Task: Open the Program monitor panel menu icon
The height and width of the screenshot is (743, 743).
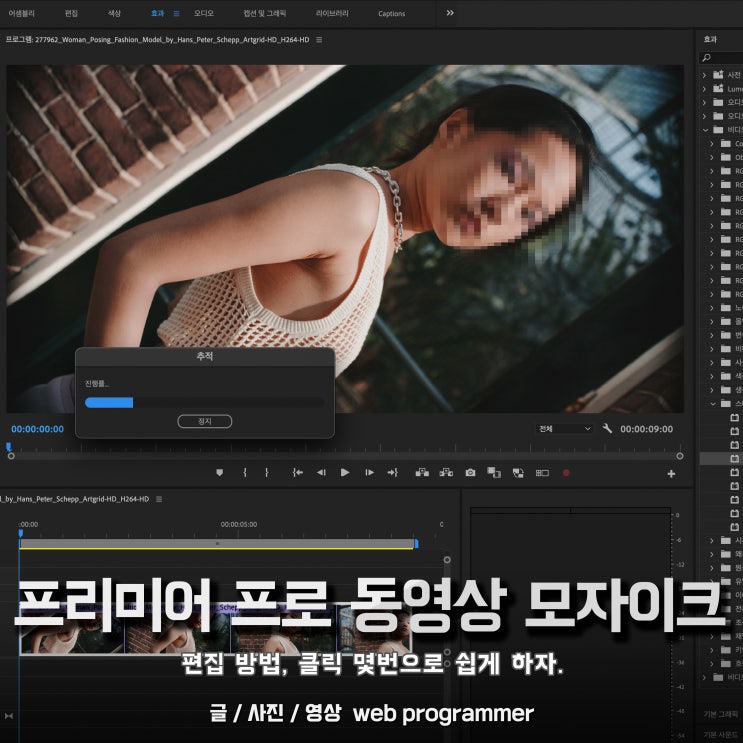Action: [319, 40]
